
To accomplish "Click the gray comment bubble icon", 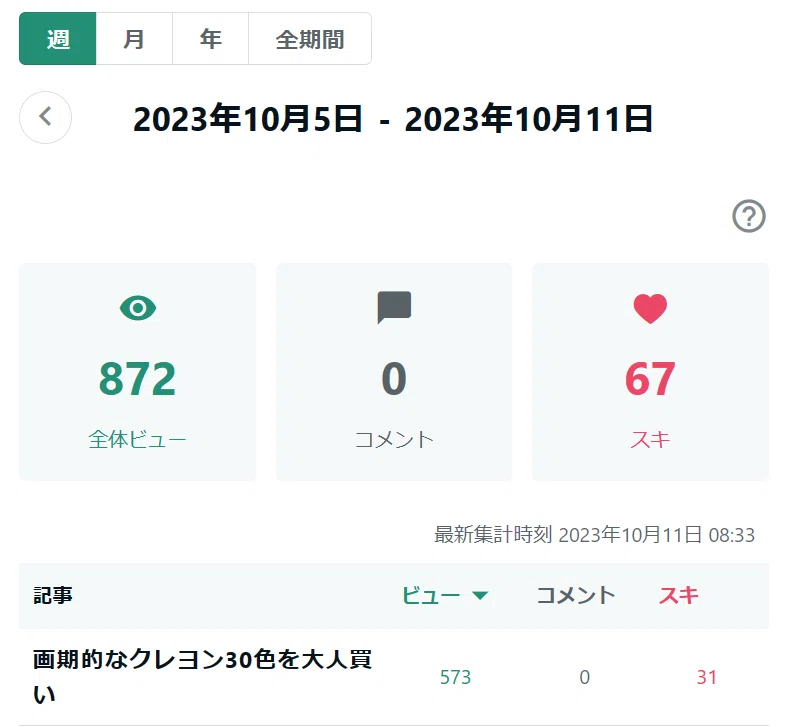I will click(x=394, y=307).
